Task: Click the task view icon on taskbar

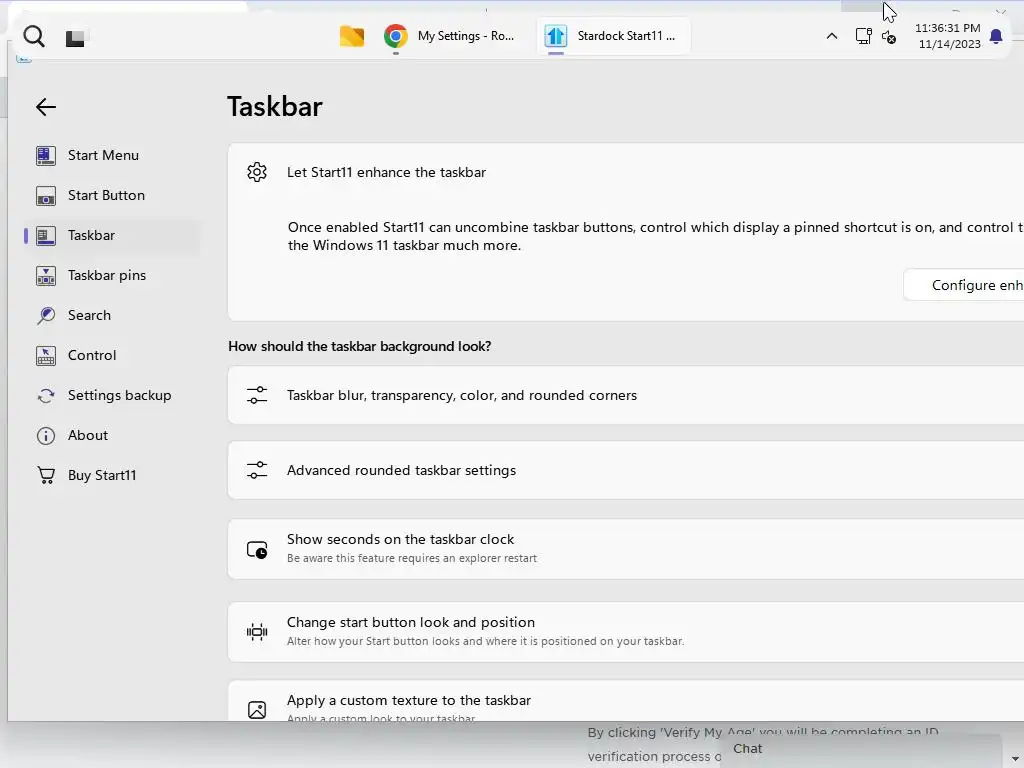Action: [x=75, y=38]
